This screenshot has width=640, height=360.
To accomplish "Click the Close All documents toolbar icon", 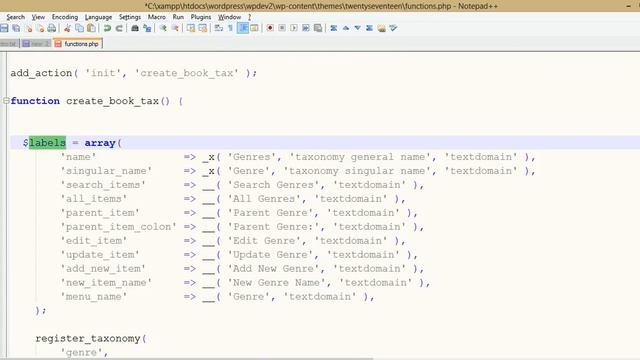I will coord(40,28).
